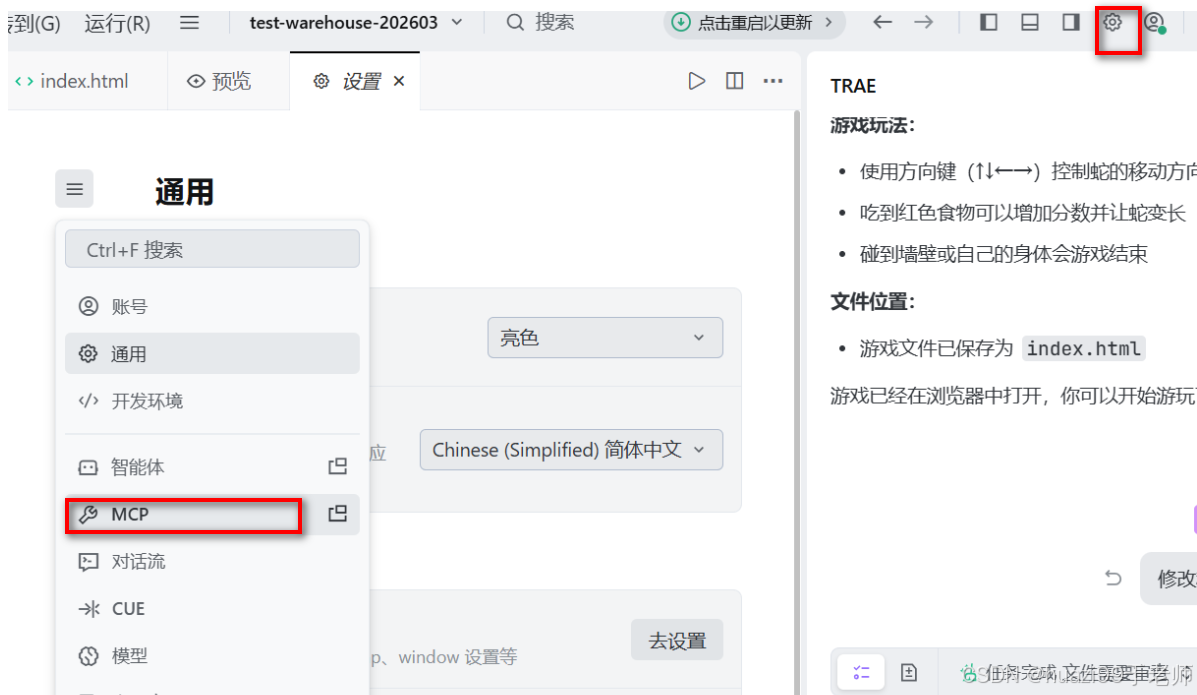This screenshot has width=1197, height=695.
Task: Select 开发环境 in settings sidebar
Action: pyautogui.click(x=212, y=401)
